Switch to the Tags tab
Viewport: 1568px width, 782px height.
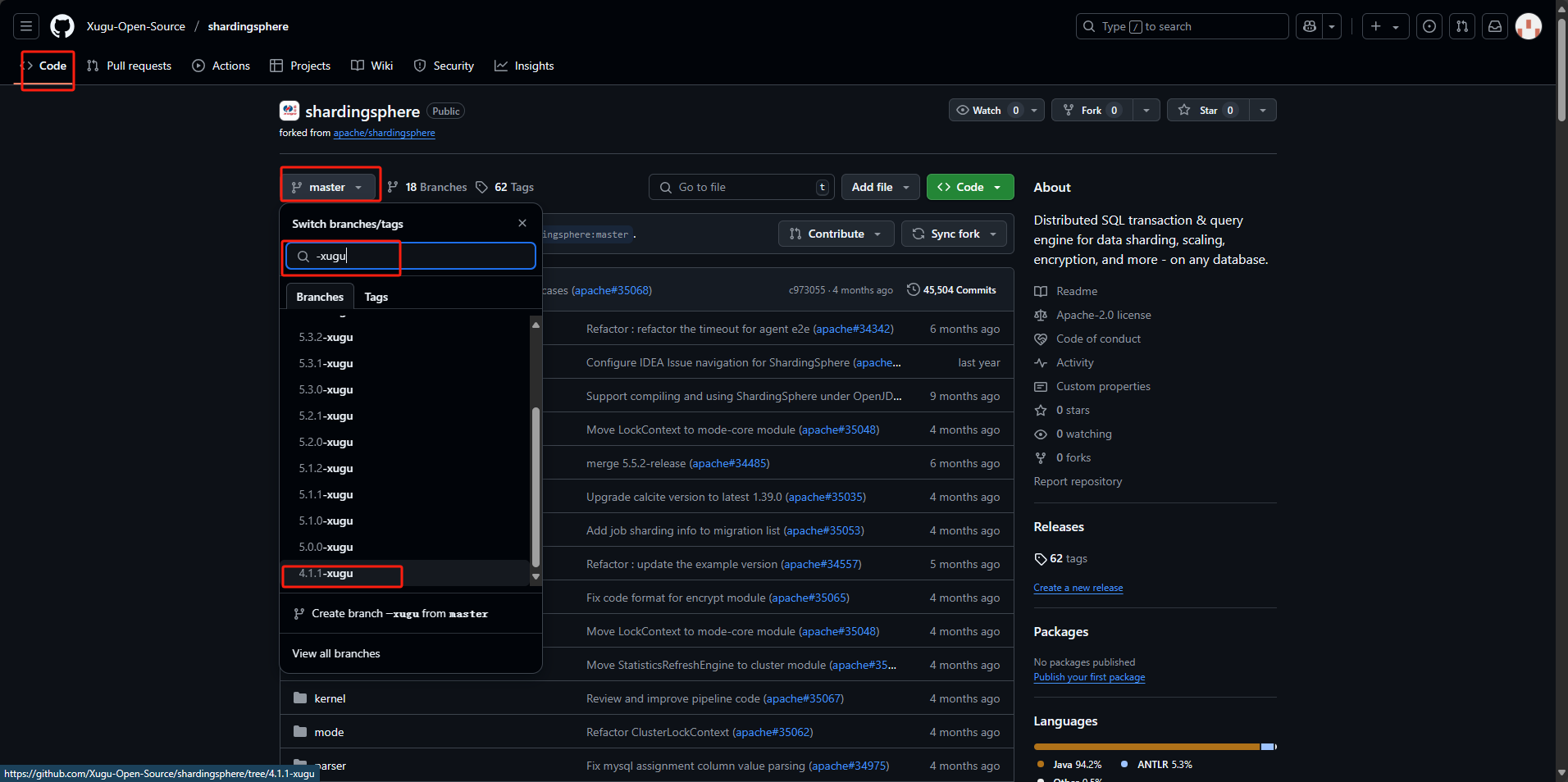[376, 297]
